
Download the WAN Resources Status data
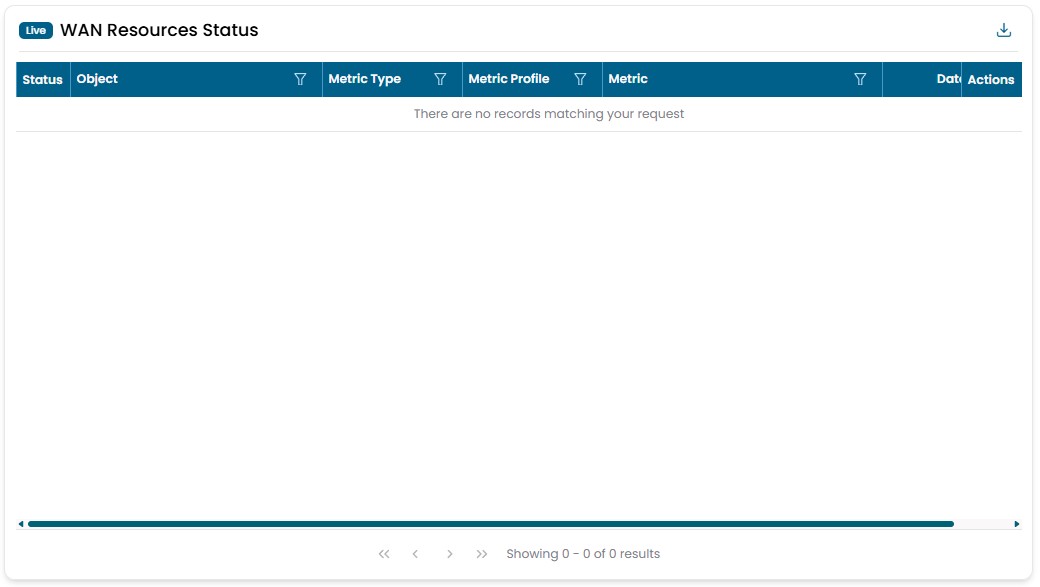[x=1004, y=30]
